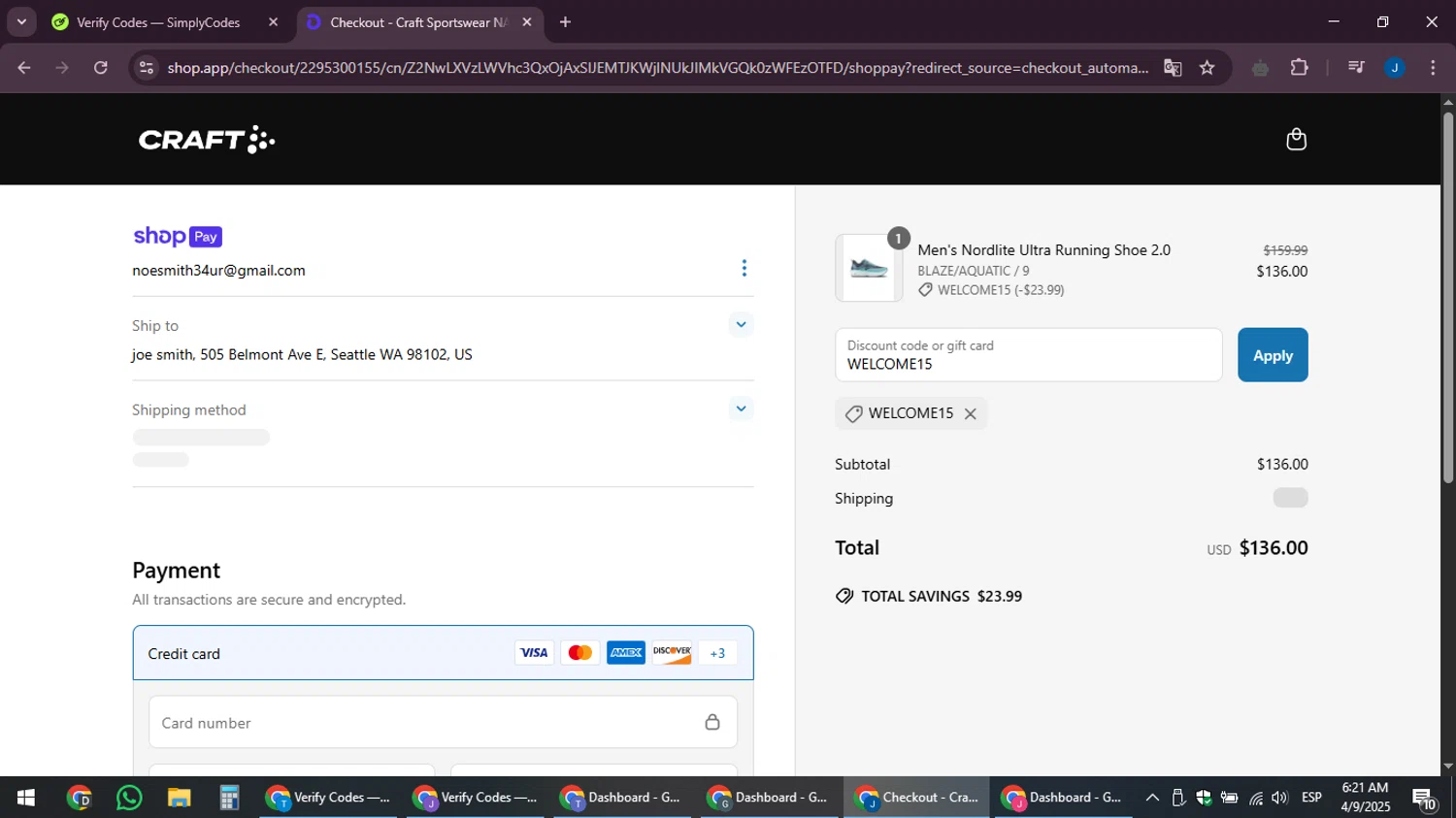This screenshot has height=818, width=1456.
Task: Click the page vertical scrollbar
Action: click(1447, 298)
